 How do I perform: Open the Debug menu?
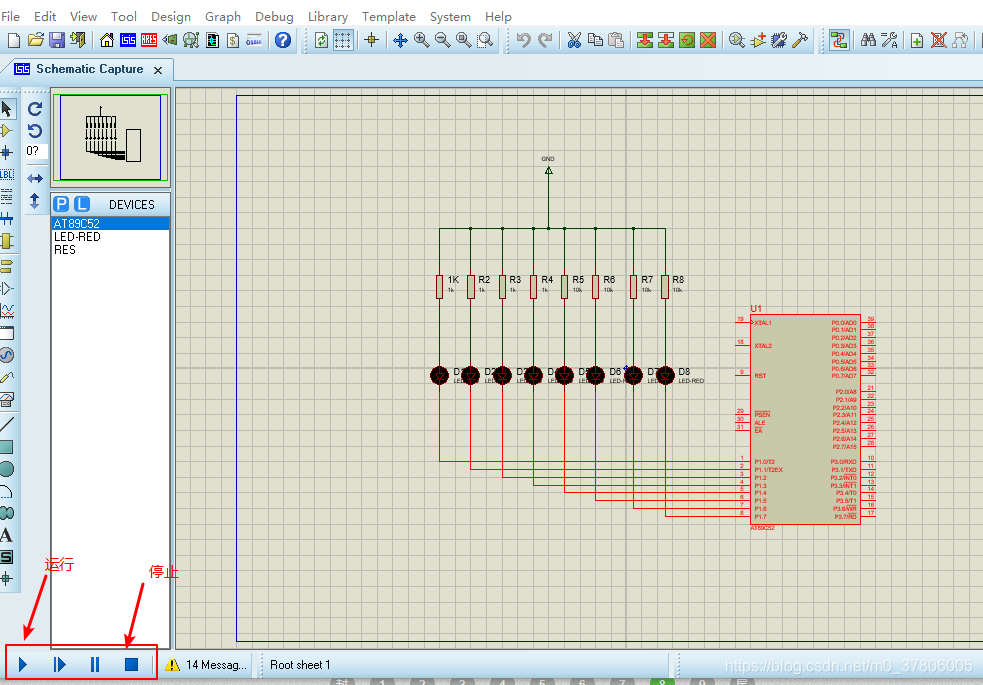[x=274, y=17]
